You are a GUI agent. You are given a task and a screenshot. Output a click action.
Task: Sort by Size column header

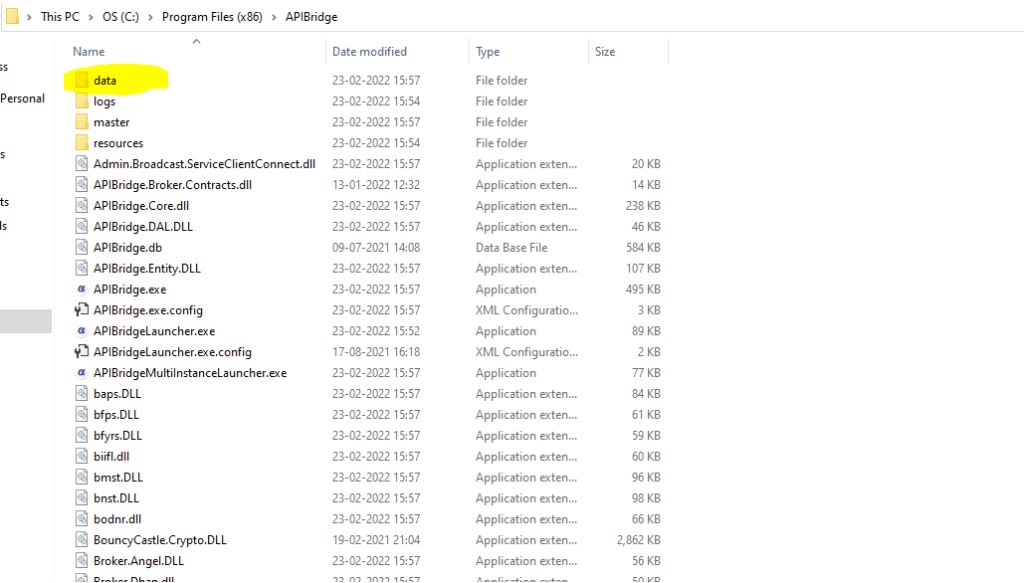pos(605,52)
